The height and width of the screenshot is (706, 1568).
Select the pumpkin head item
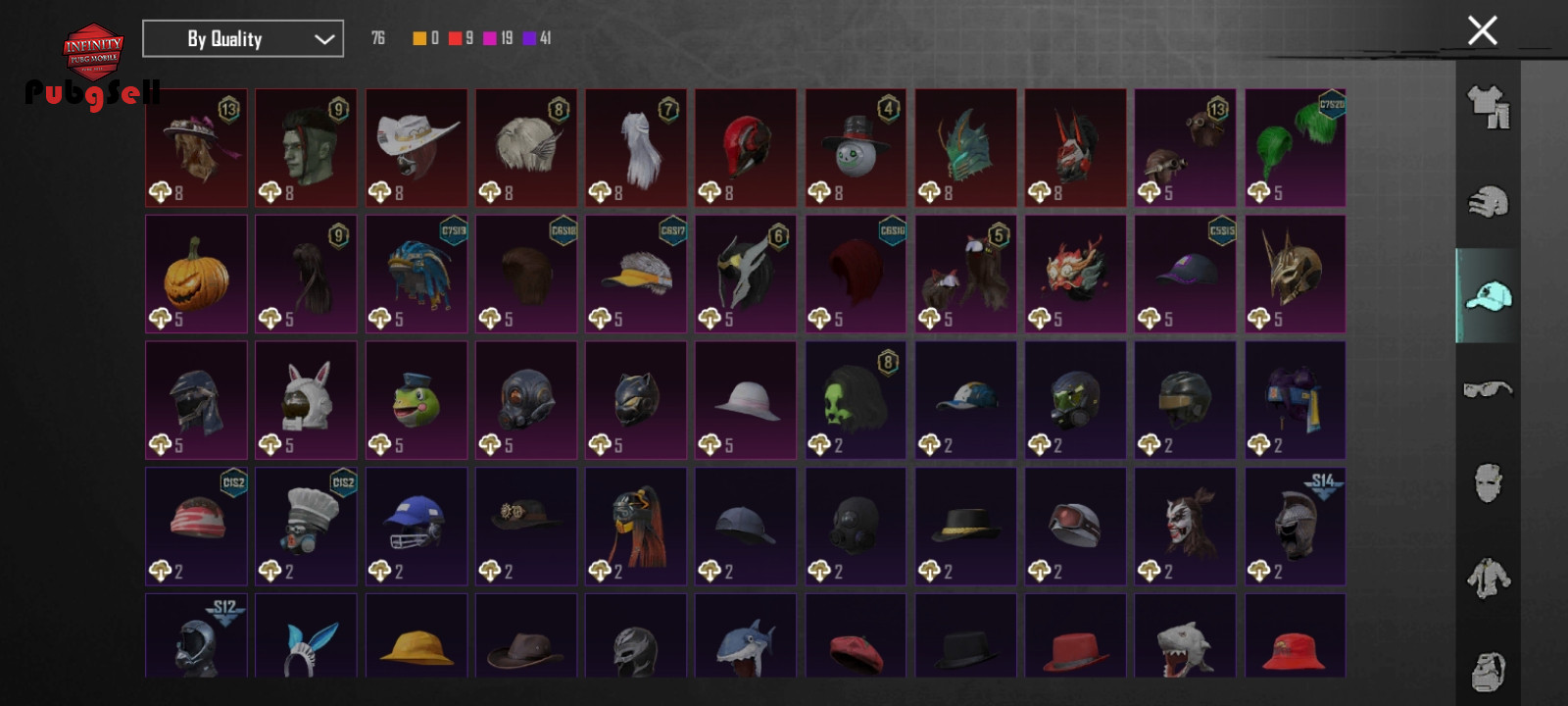point(196,274)
